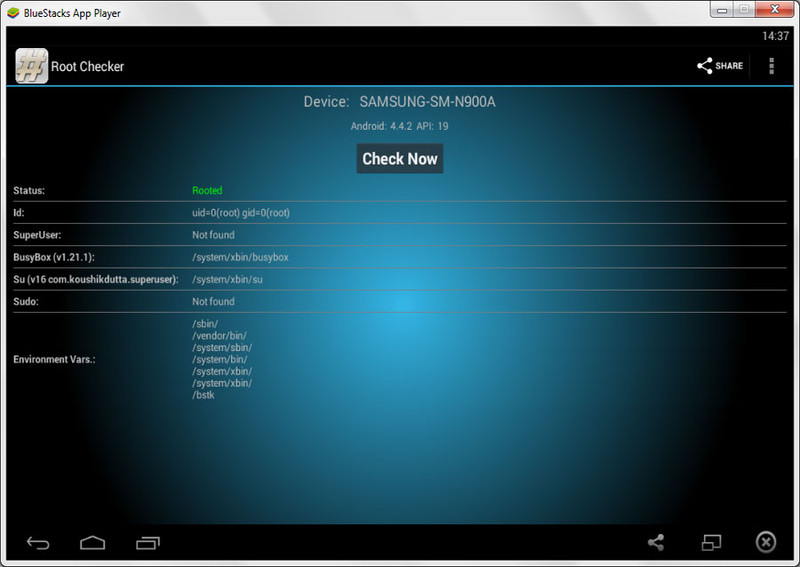Click the /system/xbin/busybox path
The image size is (800, 567).
240,257
